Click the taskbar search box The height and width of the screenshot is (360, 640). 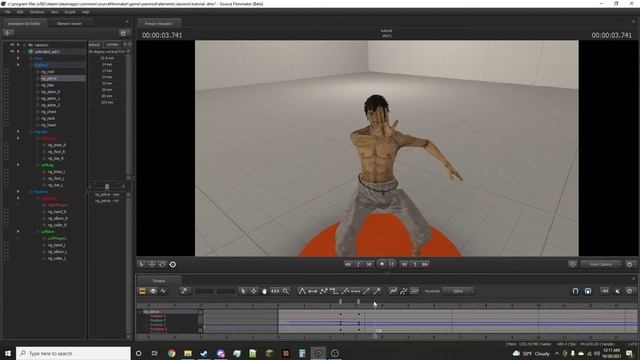pyautogui.click(x=73, y=353)
